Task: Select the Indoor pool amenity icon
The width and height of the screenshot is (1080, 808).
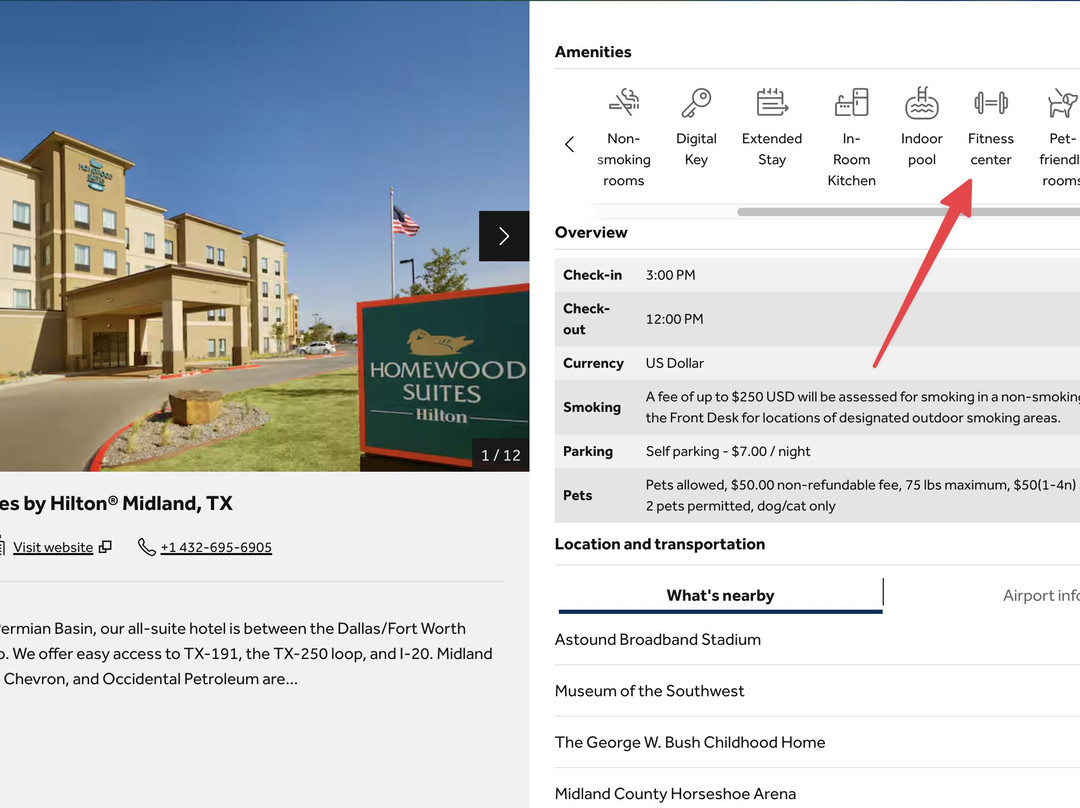Action: [921, 102]
